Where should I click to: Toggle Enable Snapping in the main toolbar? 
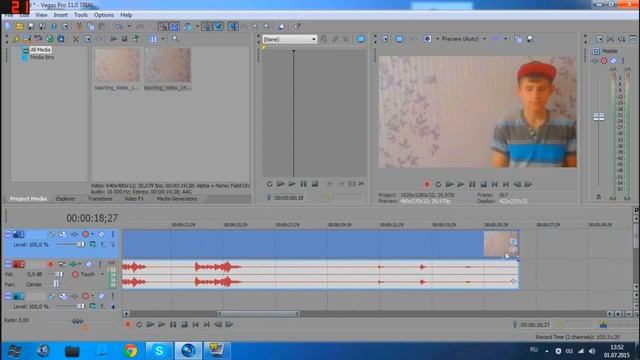click(163, 27)
